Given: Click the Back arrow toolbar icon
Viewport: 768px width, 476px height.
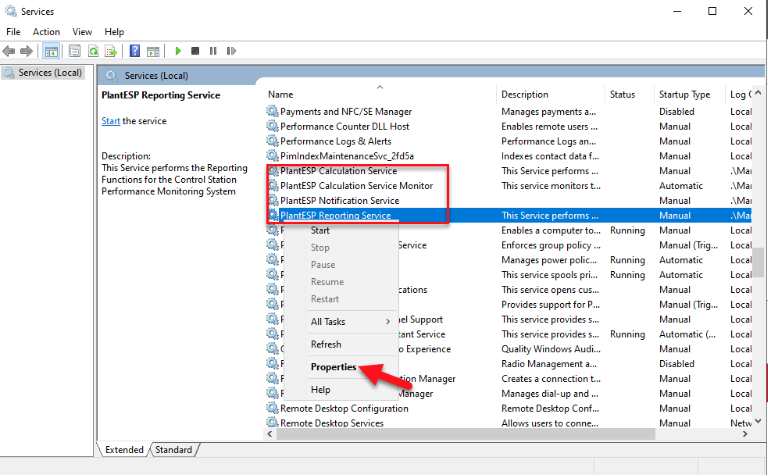Looking at the screenshot, I should pos(9,51).
